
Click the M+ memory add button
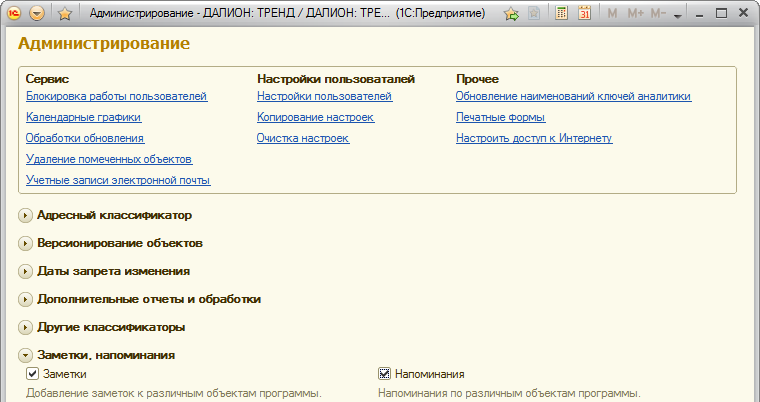(x=635, y=14)
